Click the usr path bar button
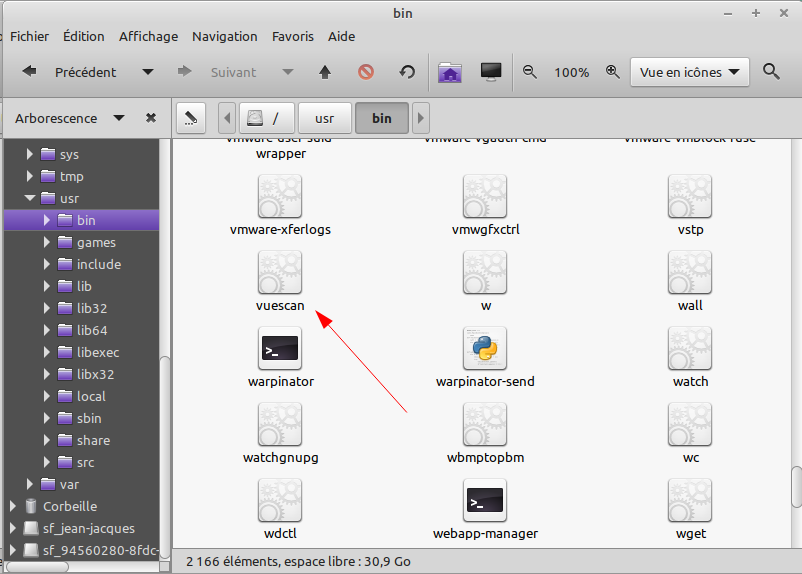Viewport: 802px width, 574px height. pyautogui.click(x=324, y=118)
